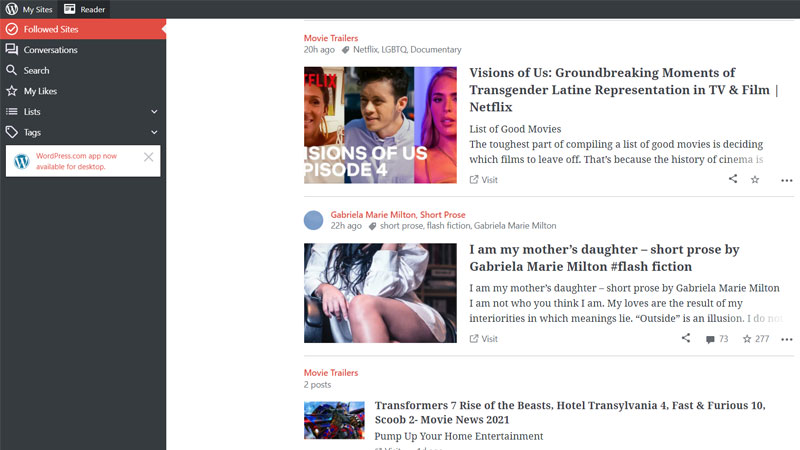Expand the Lists section chevron
The height and width of the screenshot is (450, 800).
(154, 112)
